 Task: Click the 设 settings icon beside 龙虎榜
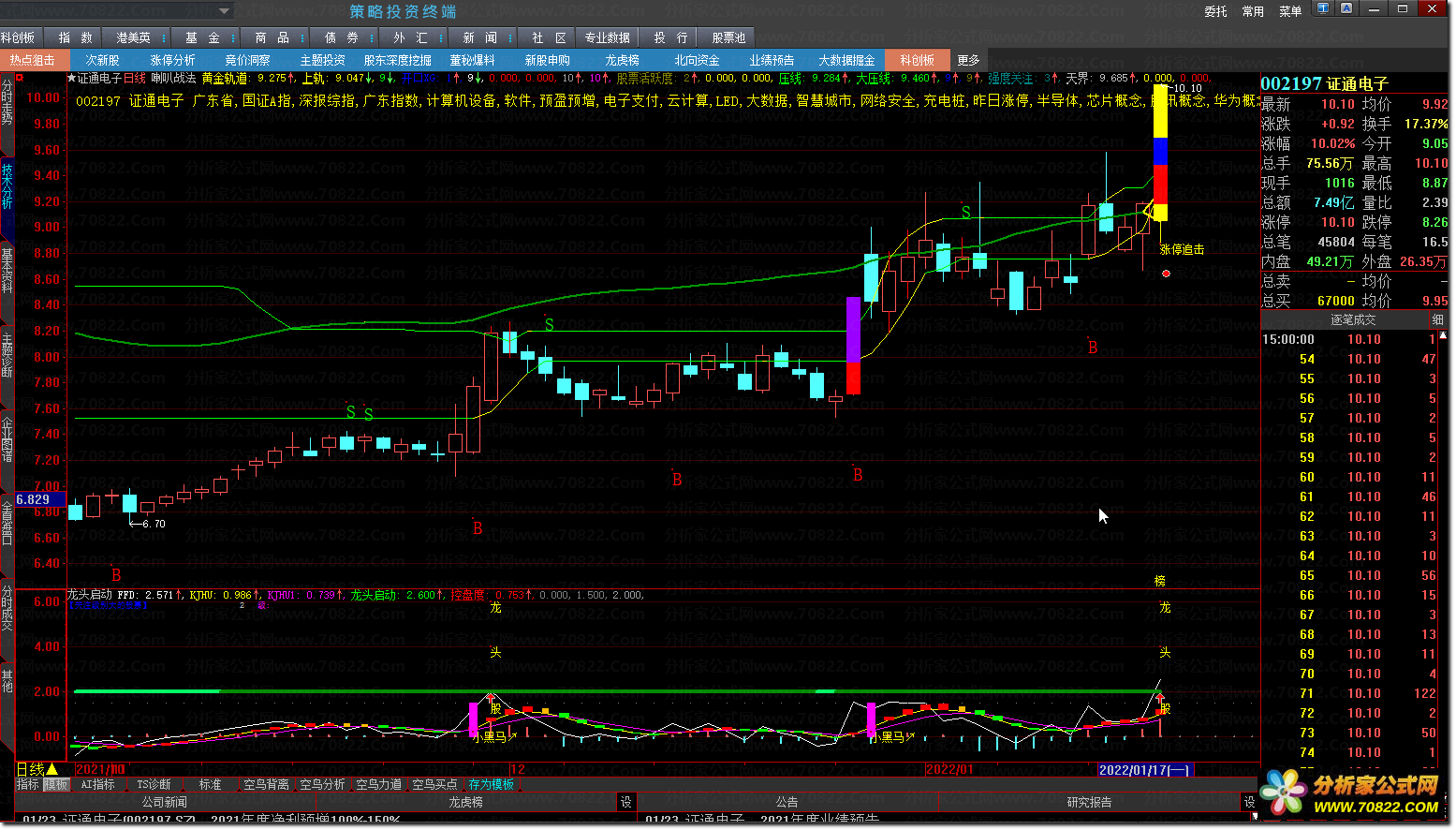pos(626,802)
